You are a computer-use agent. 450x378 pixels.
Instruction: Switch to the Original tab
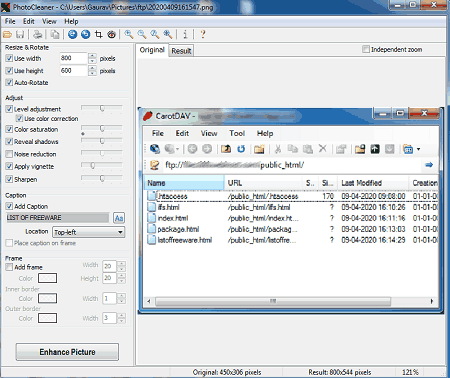point(152,50)
